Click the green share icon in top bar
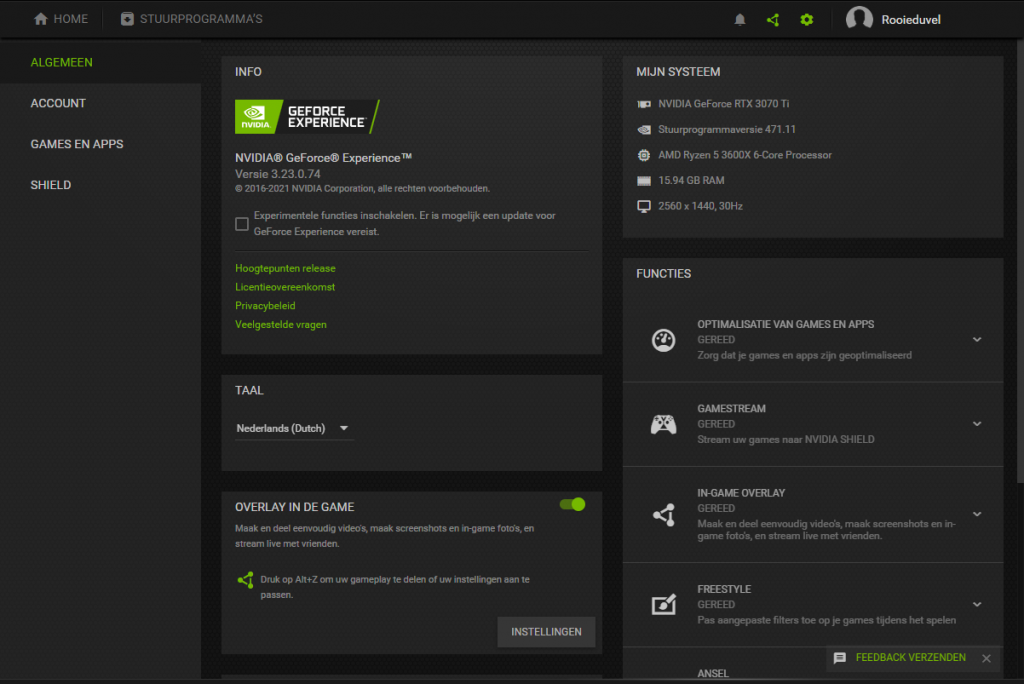Screen dimensions: 1024x684 (x=773, y=20)
